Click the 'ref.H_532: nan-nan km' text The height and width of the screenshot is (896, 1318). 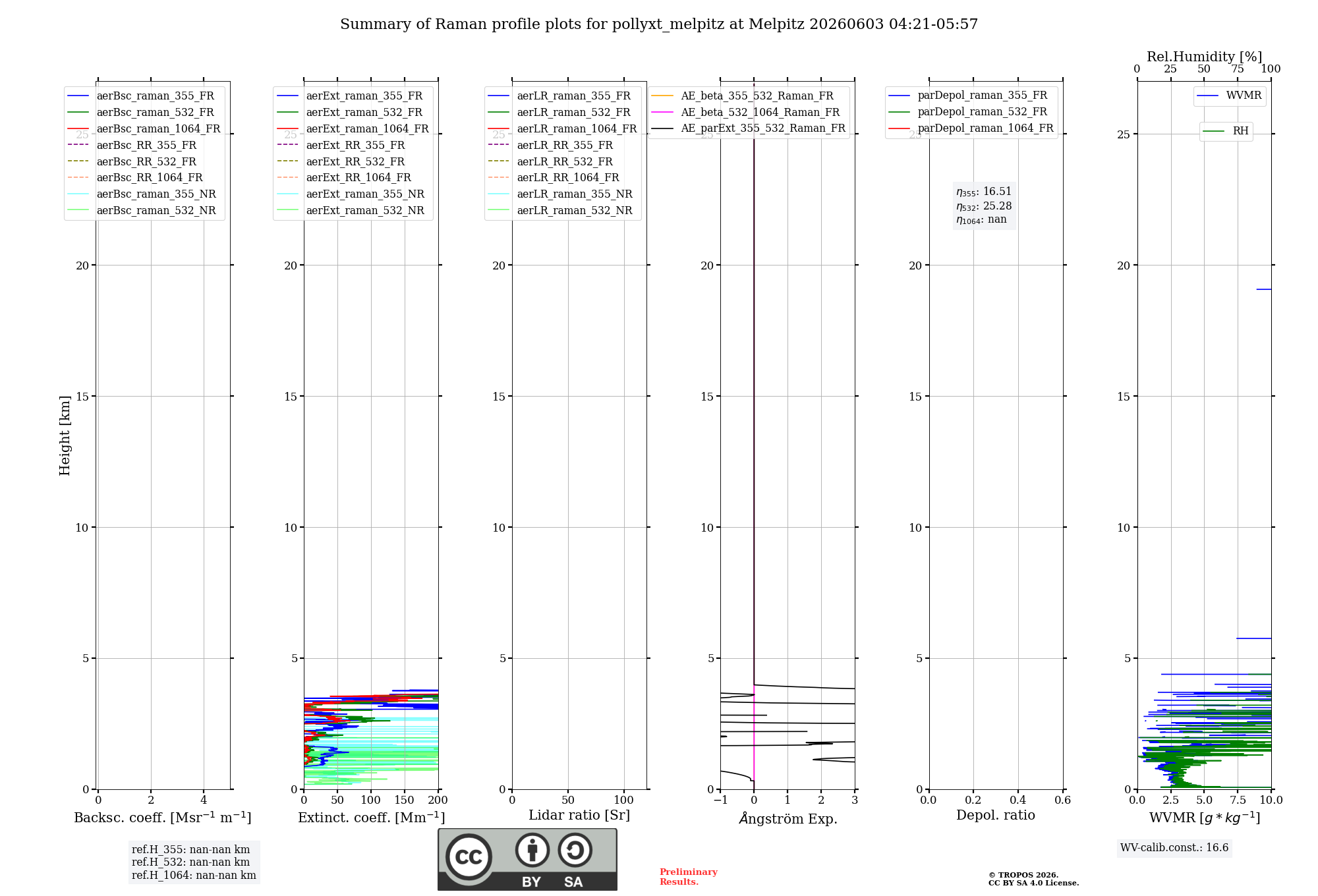point(191,862)
